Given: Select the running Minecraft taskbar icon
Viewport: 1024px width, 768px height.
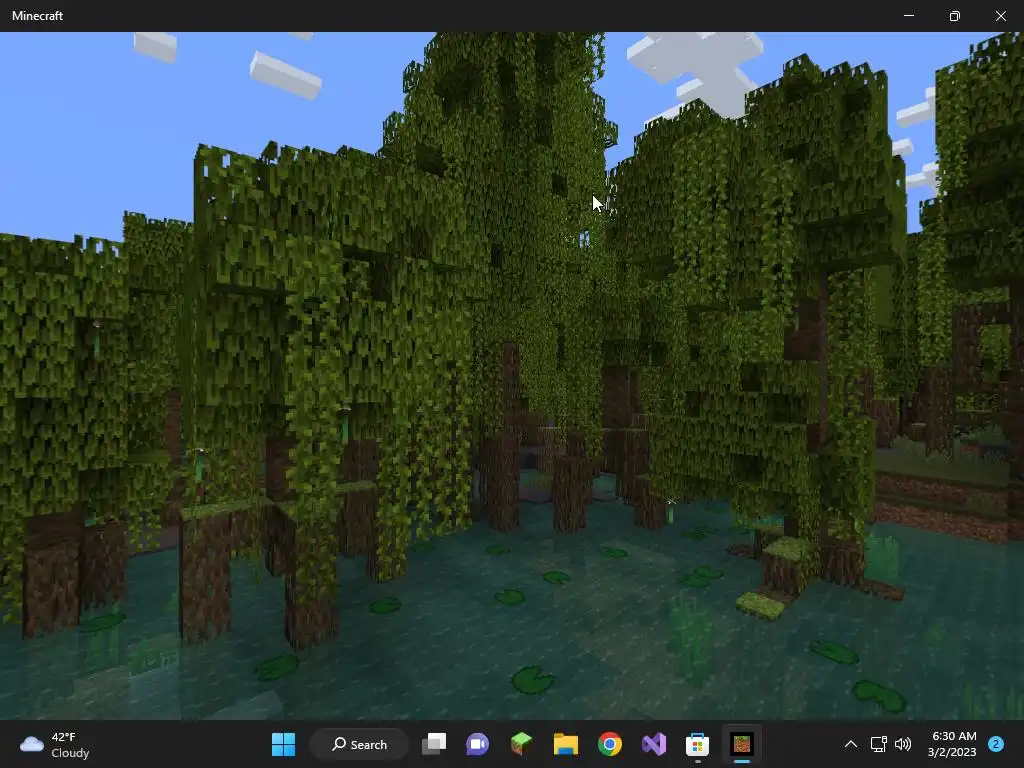Looking at the screenshot, I should point(742,744).
